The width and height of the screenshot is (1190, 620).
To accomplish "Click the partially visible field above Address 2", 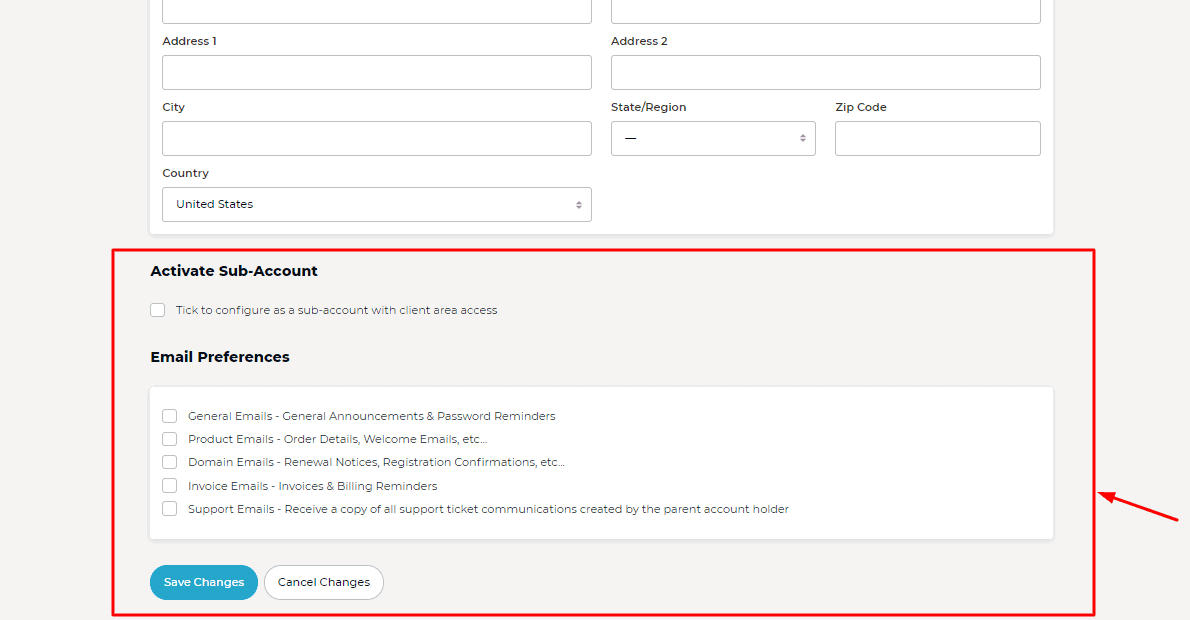I will click(825, 11).
